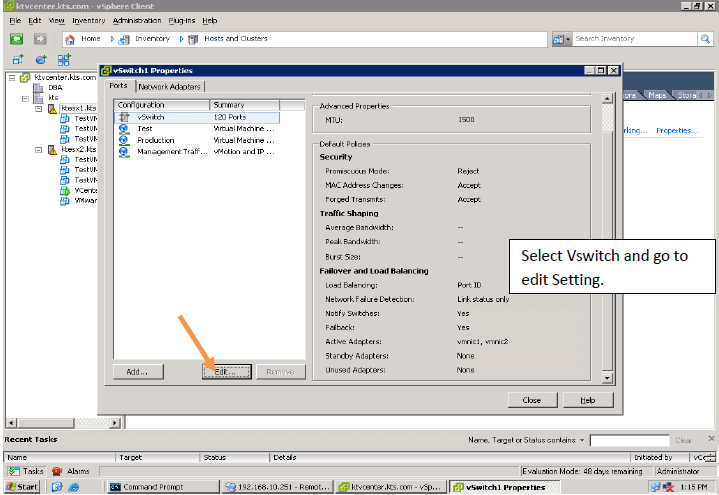The image size is (719, 495).
Task: Click the first toolbar icon below back arrow
Action: [18, 60]
